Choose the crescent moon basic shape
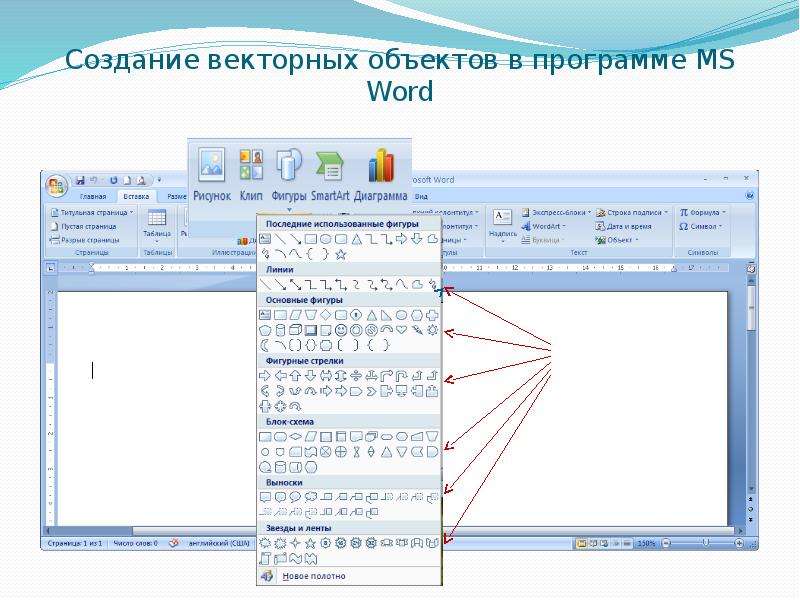 point(265,345)
